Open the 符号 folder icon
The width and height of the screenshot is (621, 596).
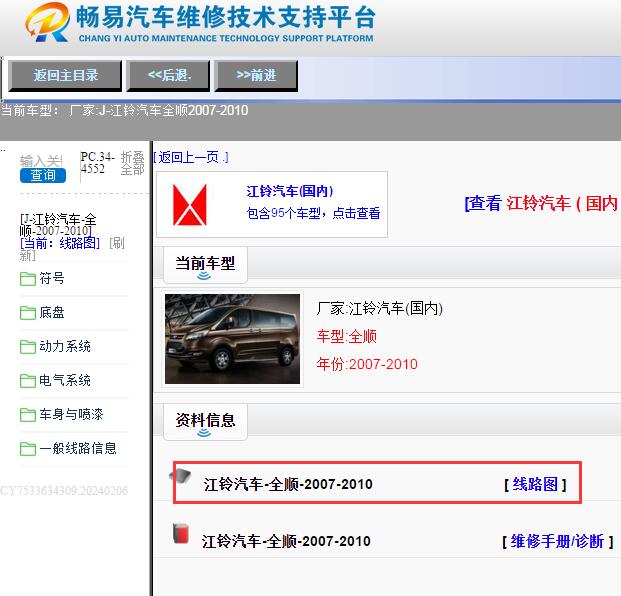point(28,279)
